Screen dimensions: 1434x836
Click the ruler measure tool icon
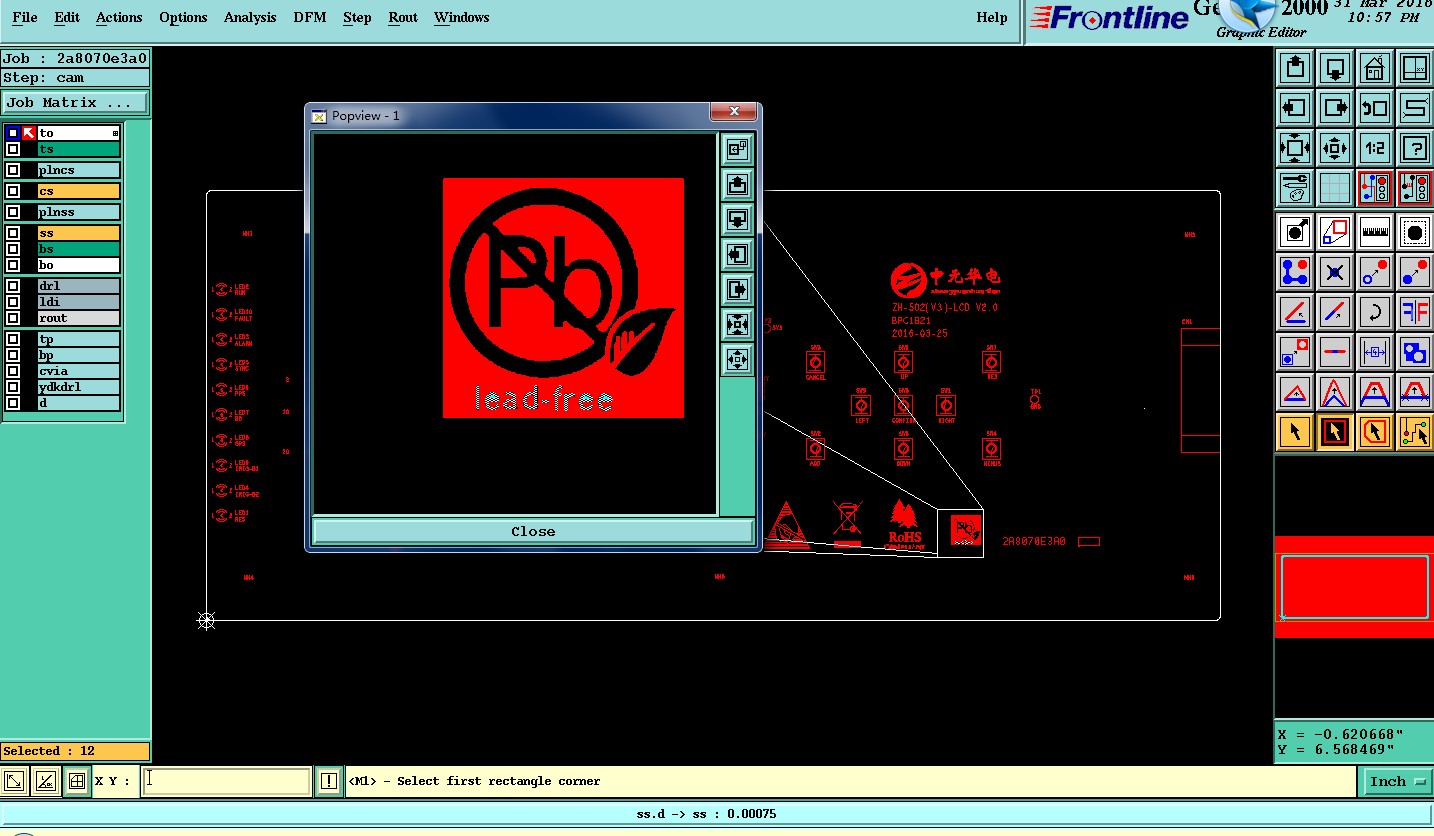1375,232
